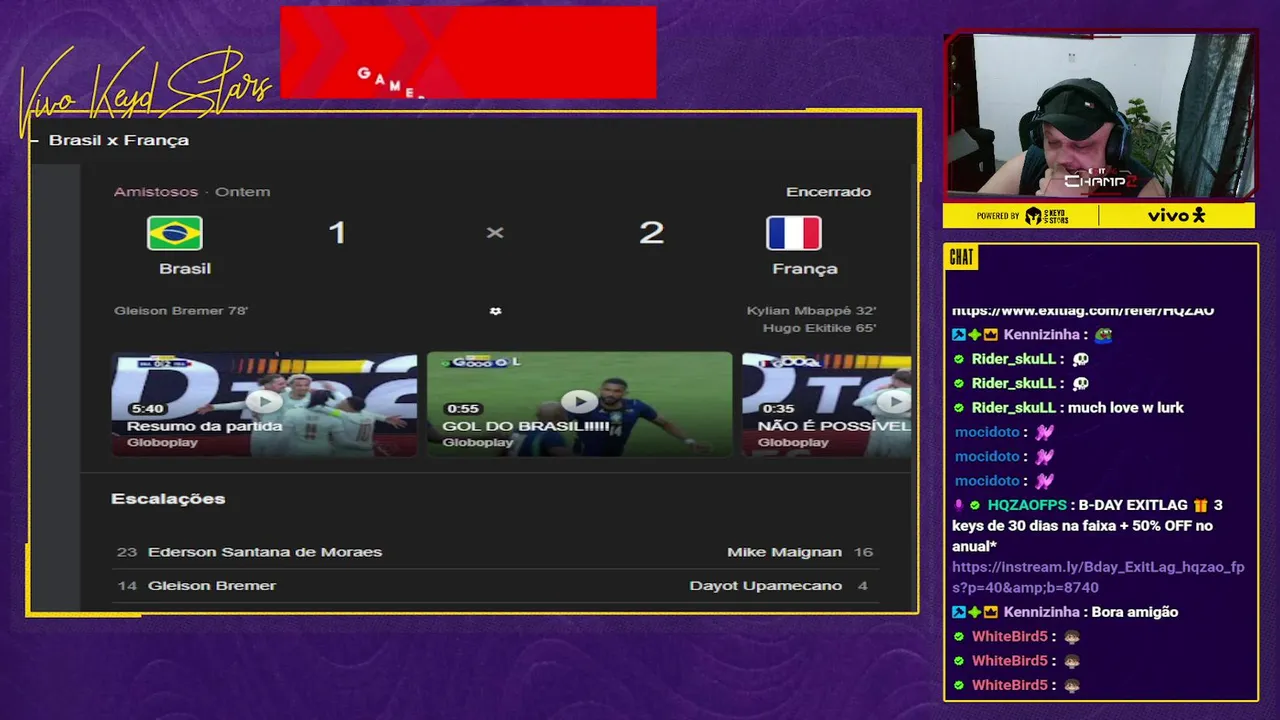
Task: Click Rider_skuLL's much love w lurk message
Action: [1126, 408]
